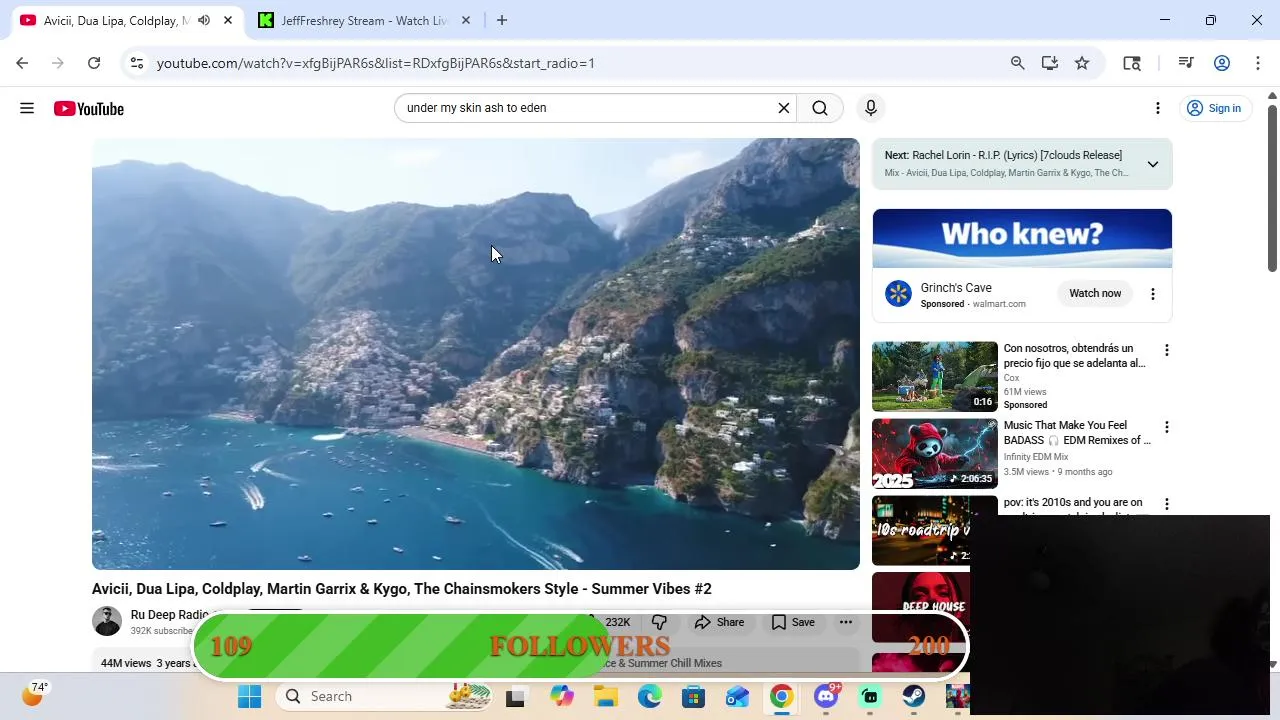Open Microsoft Edge from the taskbar
1280x720 pixels.
pos(650,696)
